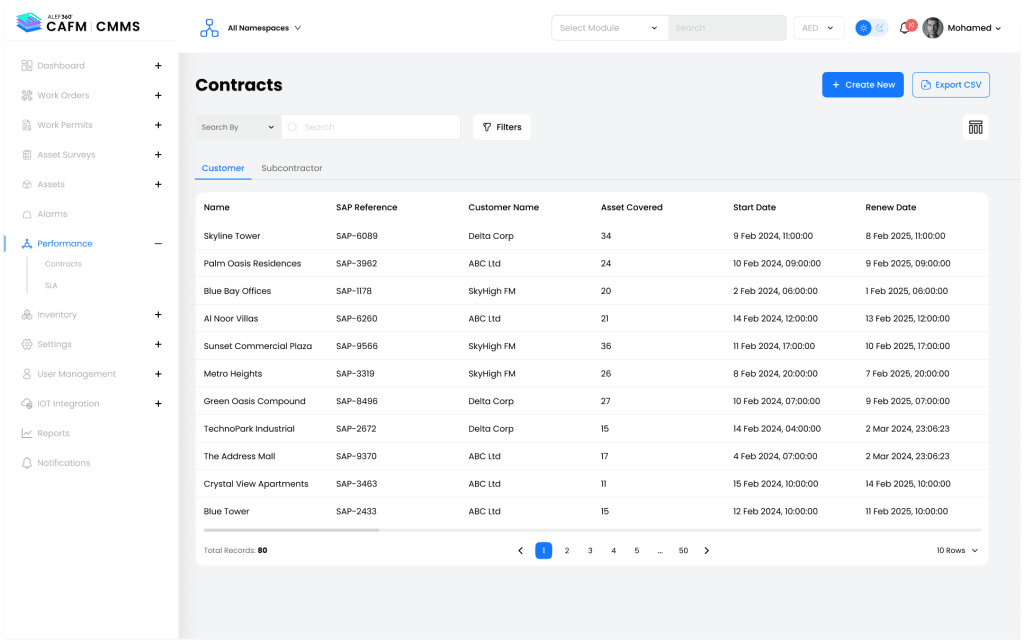The width and height of the screenshot is (1024, 643).
Task: Click the Reports chart icon in the sidebar
Action: [27, 433]
